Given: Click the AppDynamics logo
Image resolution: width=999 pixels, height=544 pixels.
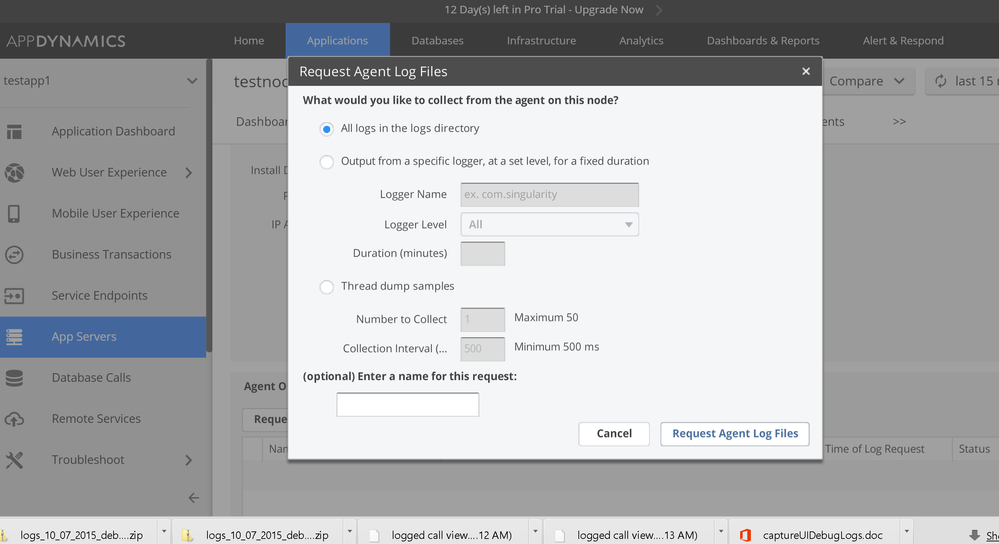Looking at the screenshot, I should point(66,41).
